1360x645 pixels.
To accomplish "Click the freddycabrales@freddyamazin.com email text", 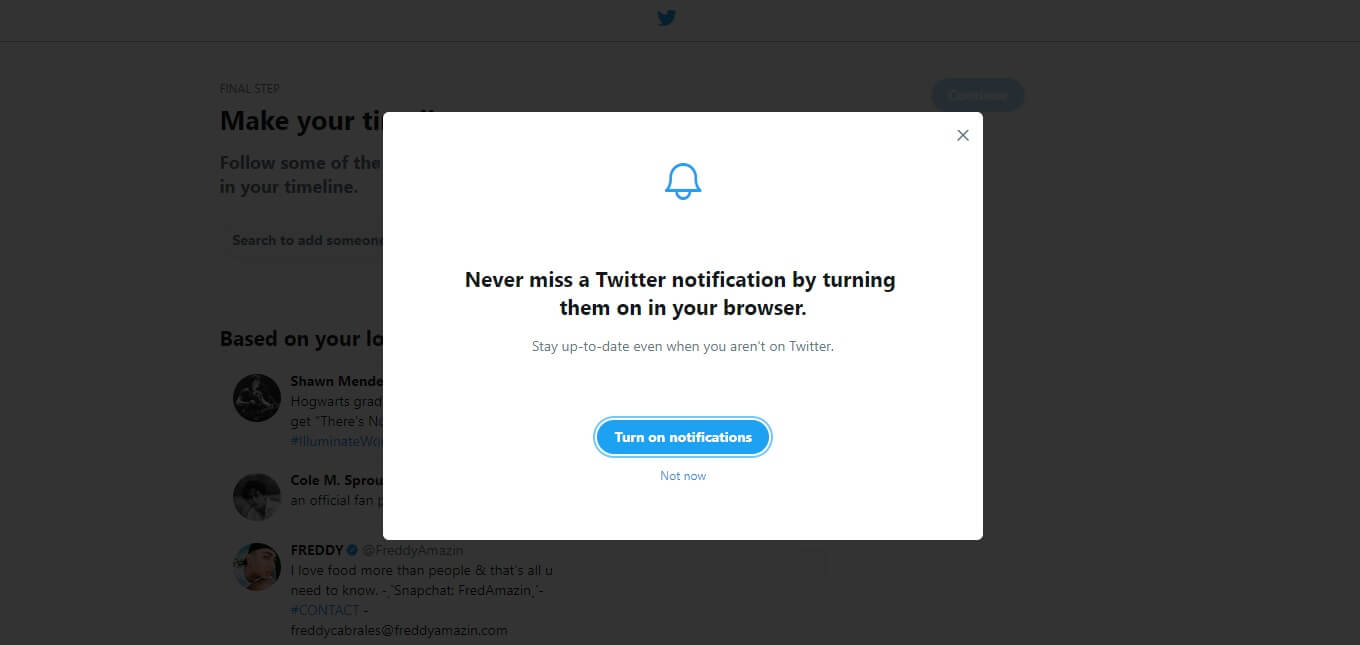I will tap(399, 630).
